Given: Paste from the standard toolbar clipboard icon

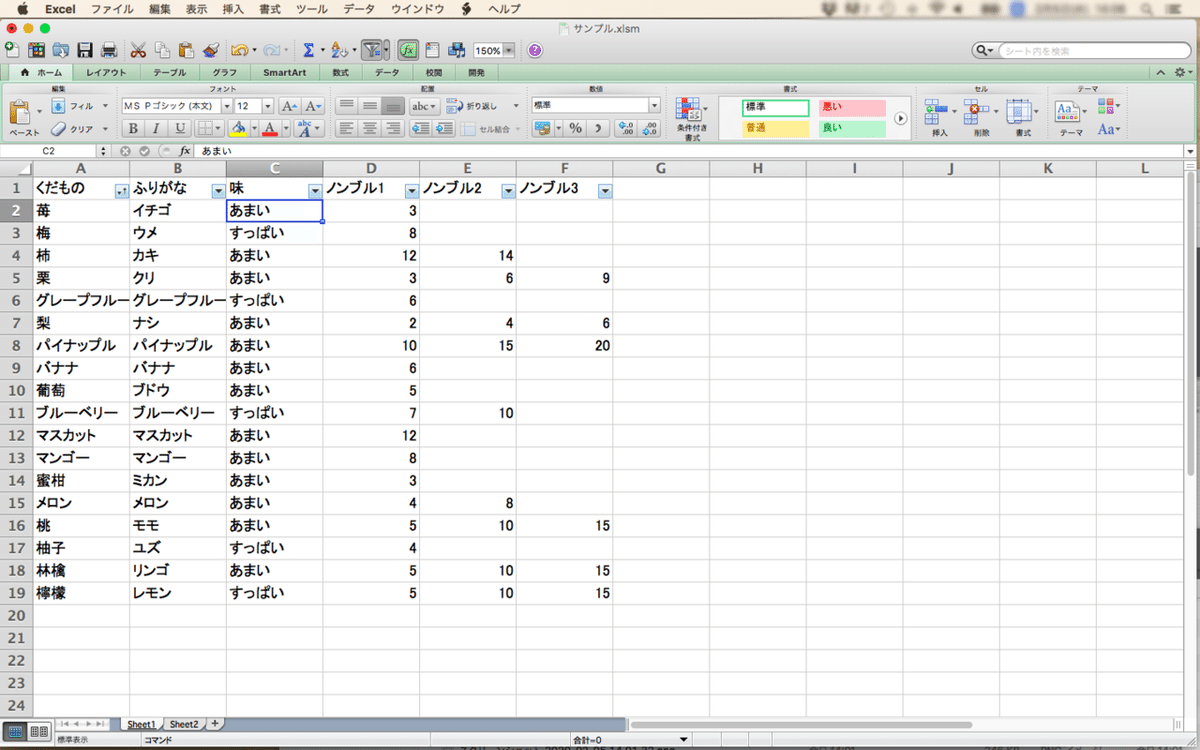Looking at the screenshot, I should [186, 49].
